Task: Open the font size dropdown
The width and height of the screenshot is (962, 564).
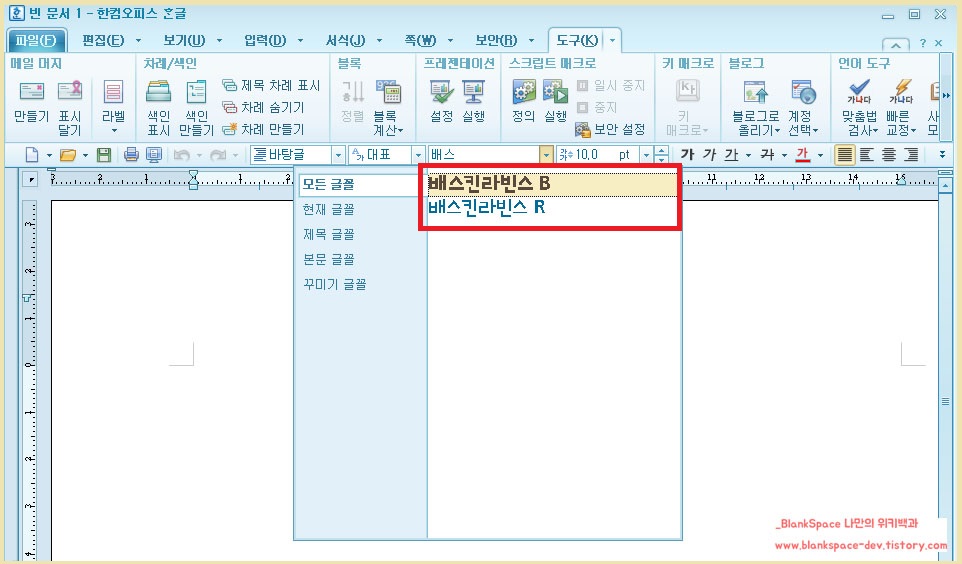Action: (646, 155)
